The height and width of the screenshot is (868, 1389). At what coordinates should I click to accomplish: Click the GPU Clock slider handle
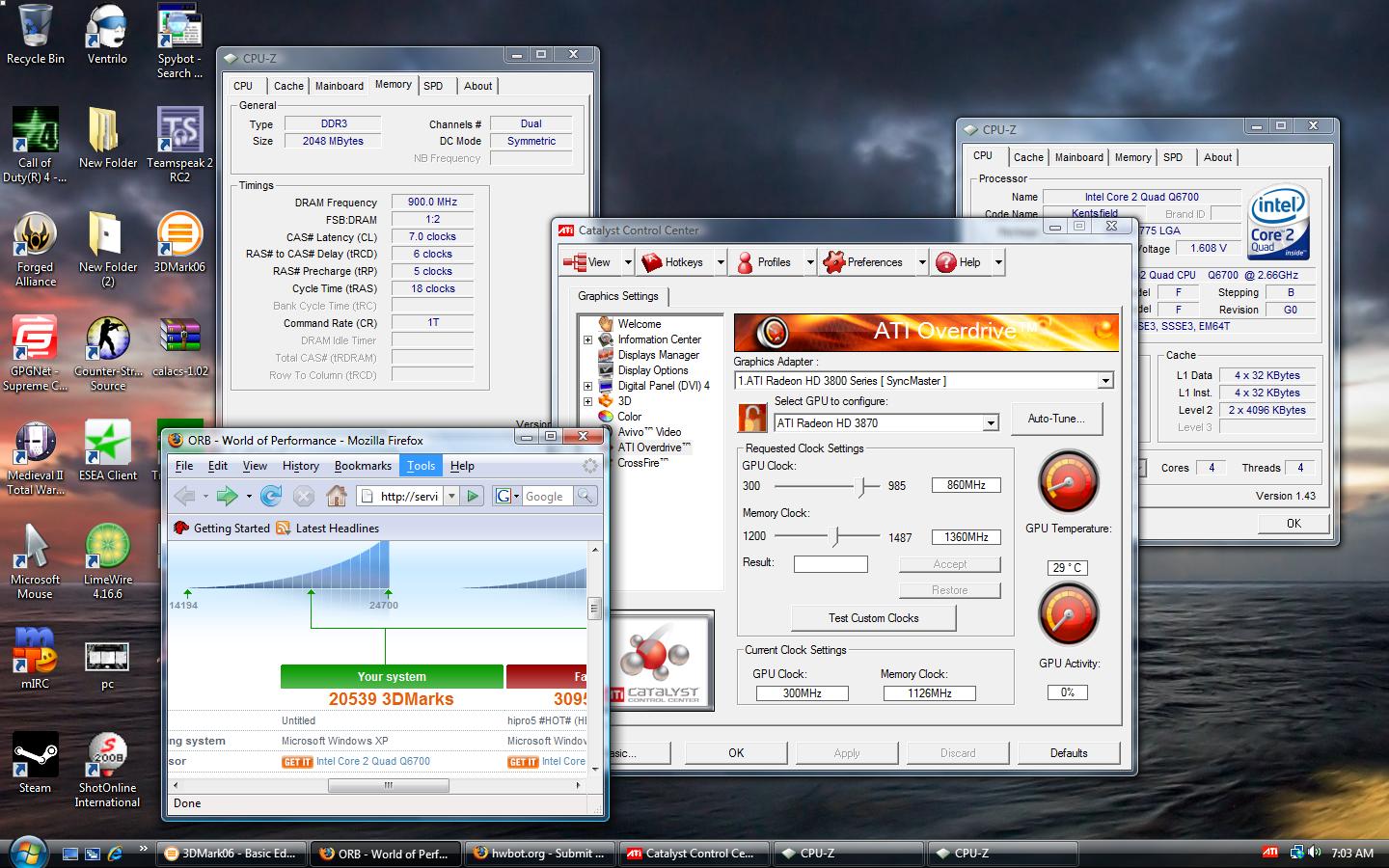click(861, 486)
